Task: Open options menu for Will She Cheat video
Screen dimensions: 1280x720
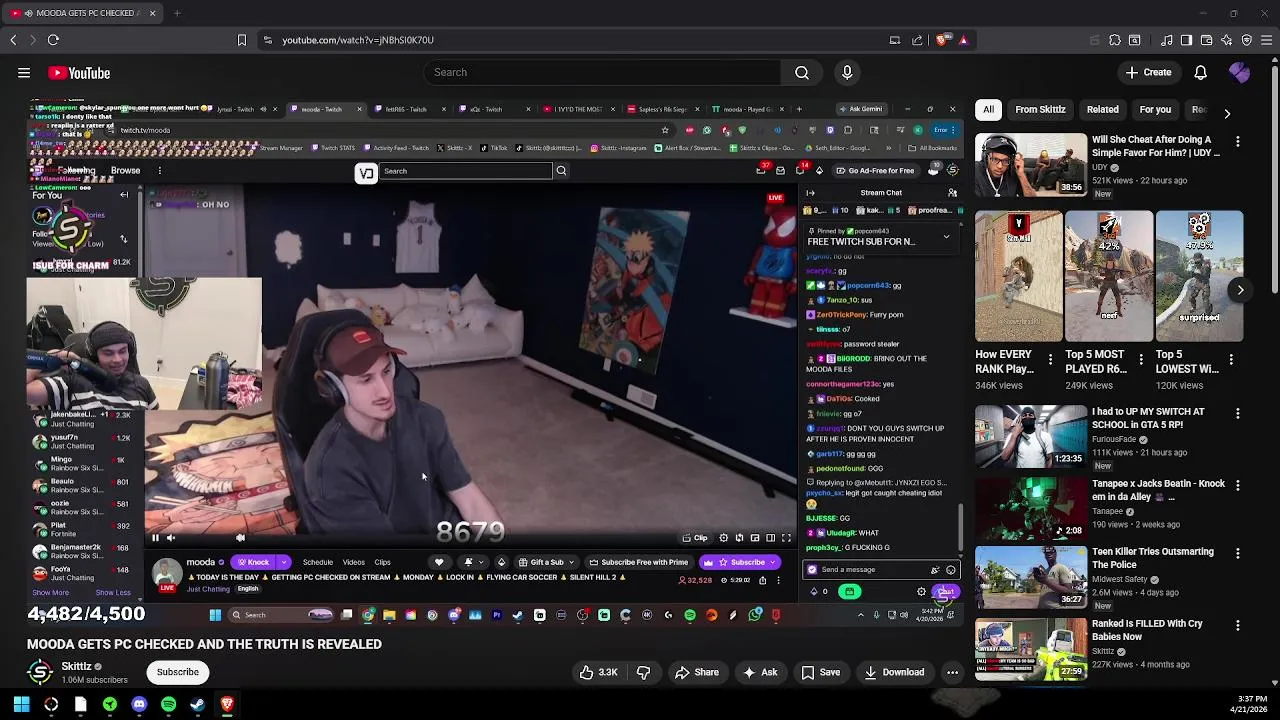Action: 1237,142
